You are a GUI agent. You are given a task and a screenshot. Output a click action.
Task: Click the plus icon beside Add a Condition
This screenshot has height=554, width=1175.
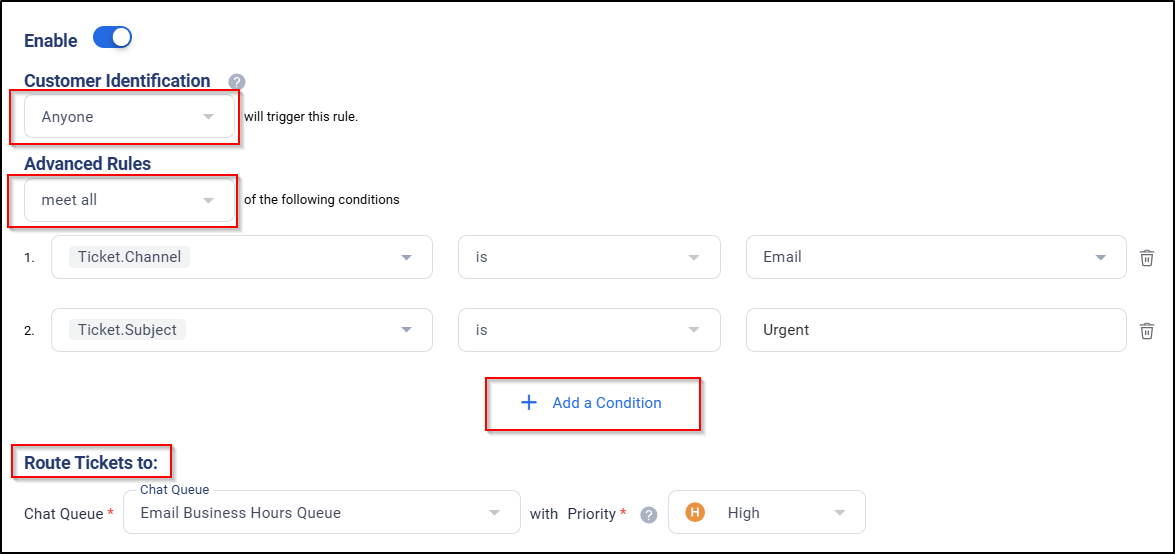529,403
